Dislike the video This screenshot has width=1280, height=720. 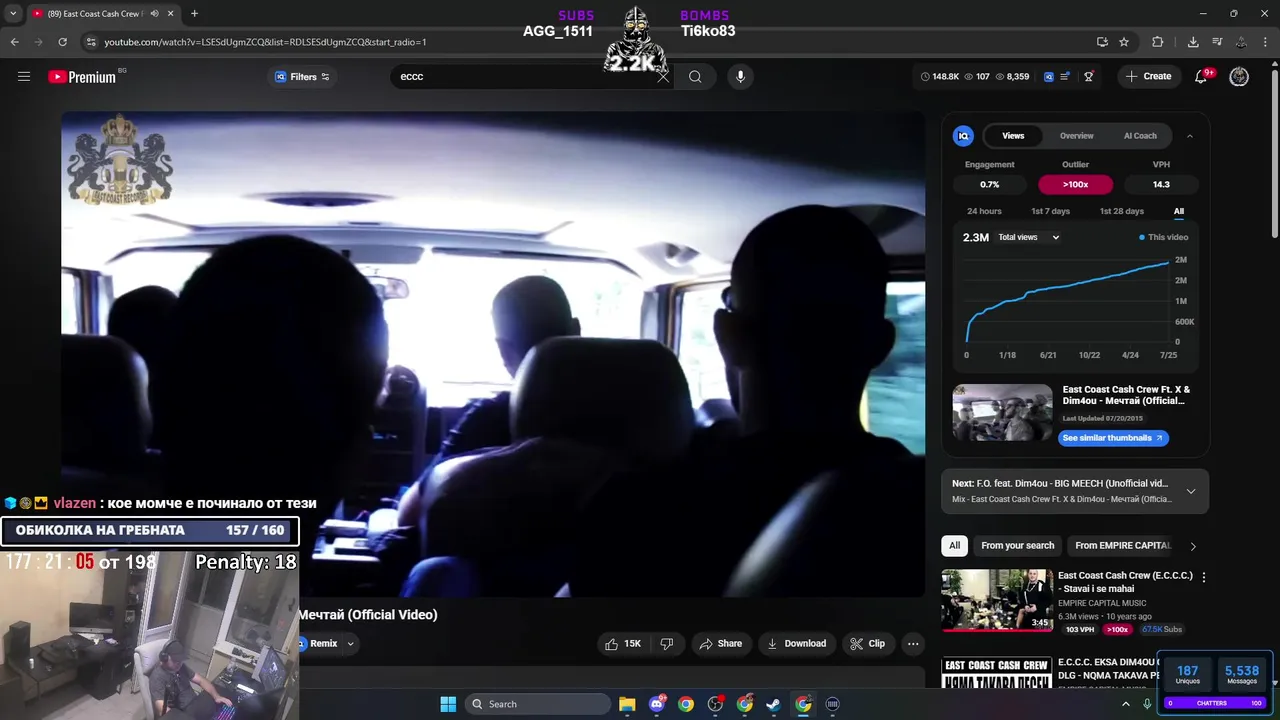tap(667, 644)
